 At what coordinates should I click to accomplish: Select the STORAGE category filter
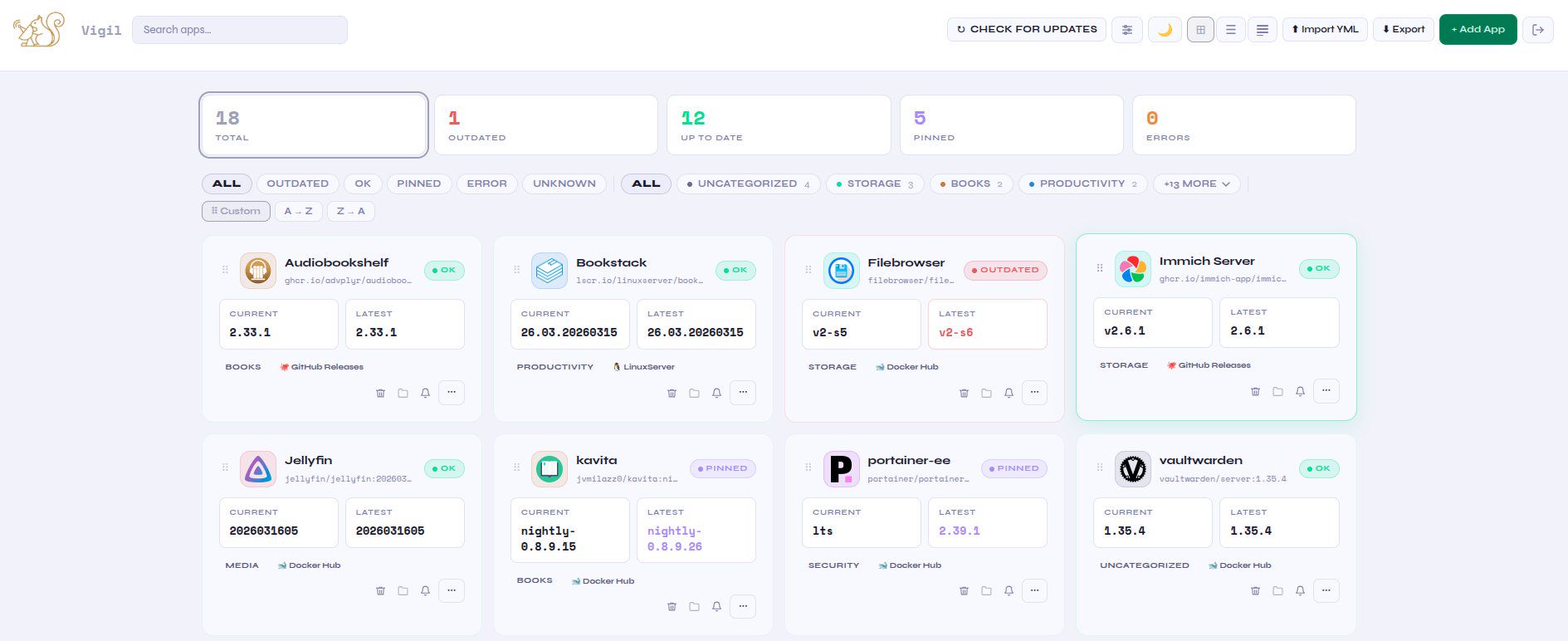874,183
